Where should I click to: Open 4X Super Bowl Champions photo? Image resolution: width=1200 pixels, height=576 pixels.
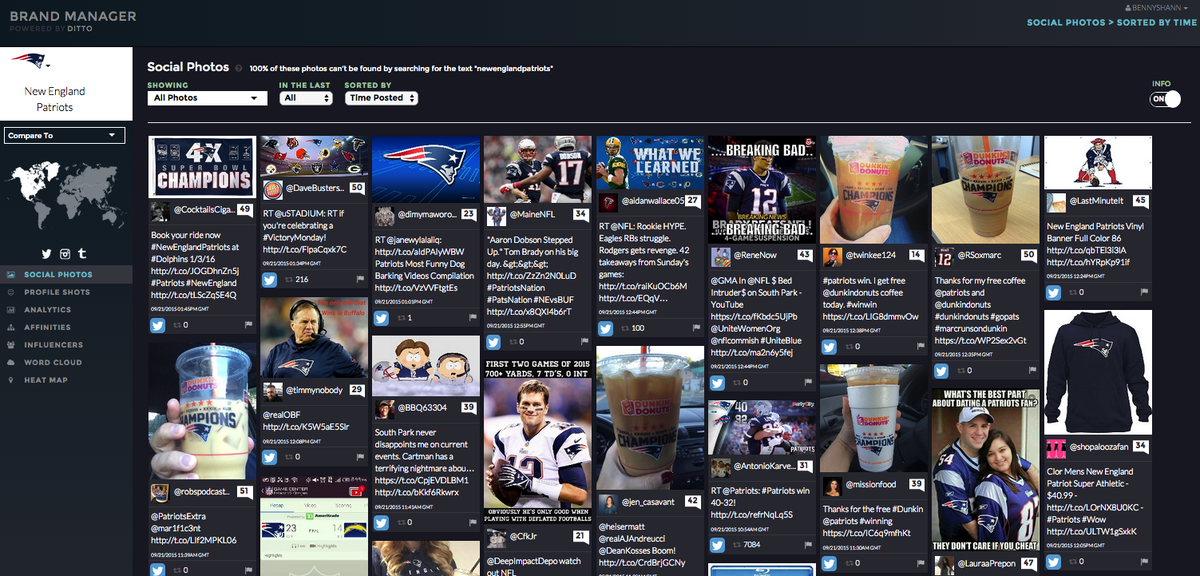point(203,167)
